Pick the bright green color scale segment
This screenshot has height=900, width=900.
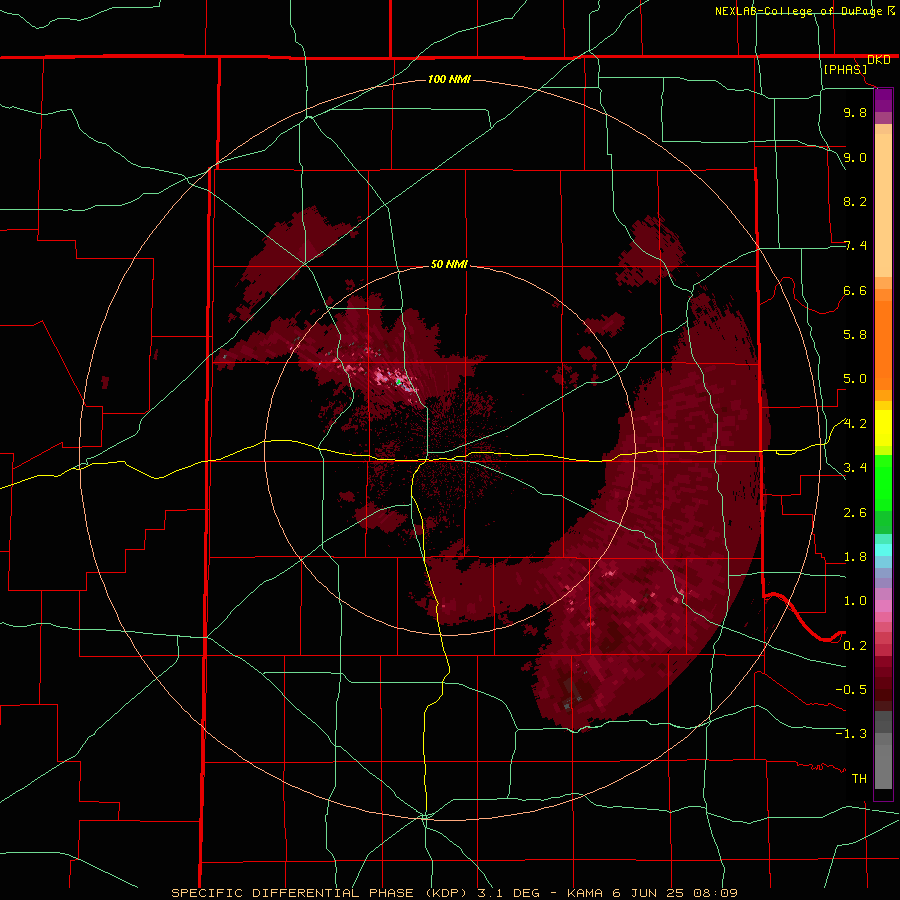coord(883,482)
